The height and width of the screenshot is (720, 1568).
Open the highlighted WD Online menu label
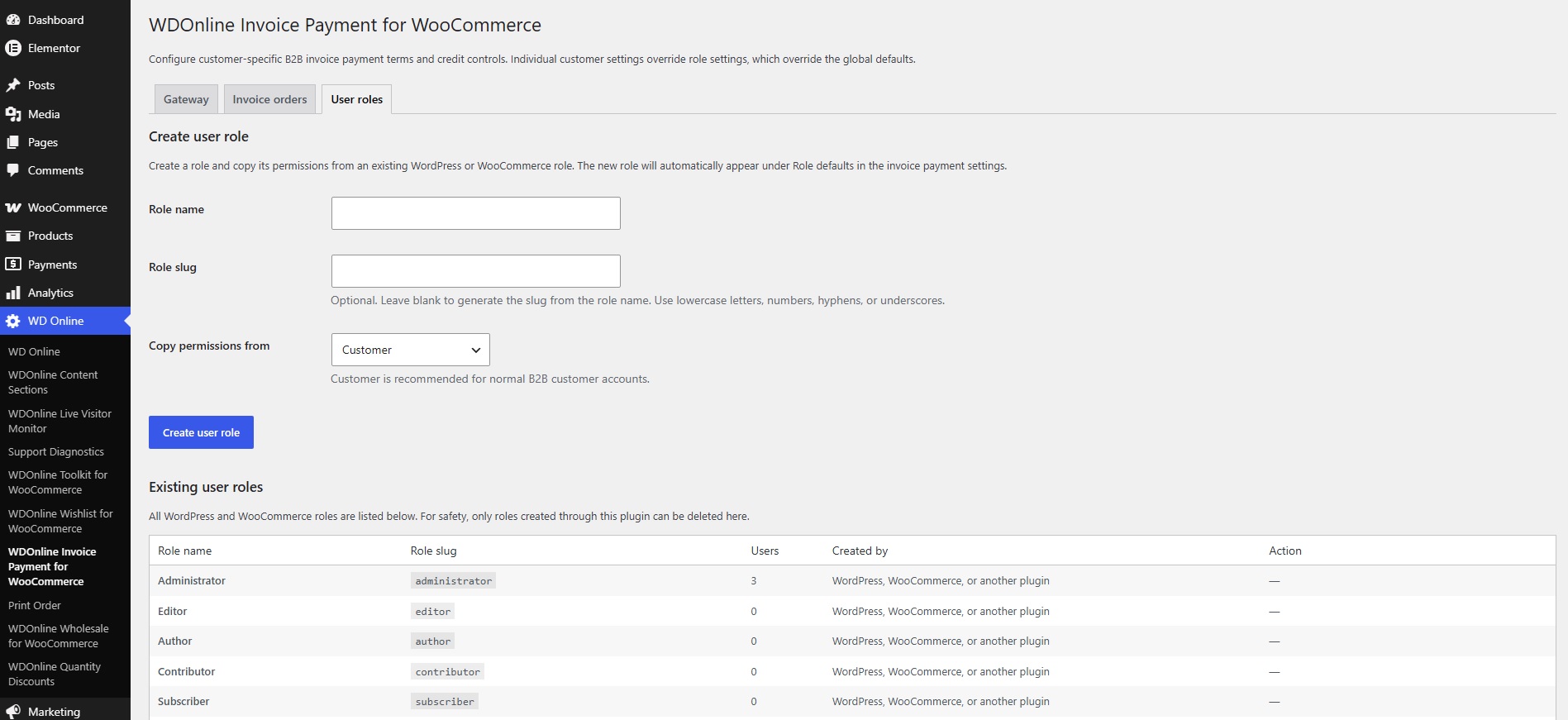(x=55, y=321)
